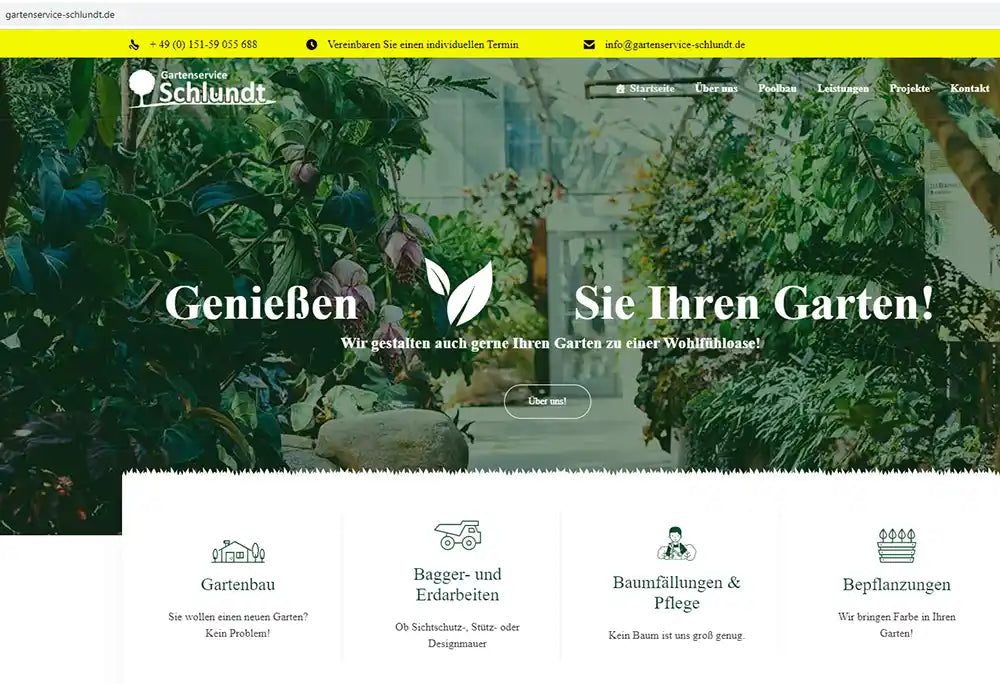Click the envelope email icon

tap(589, 45)
